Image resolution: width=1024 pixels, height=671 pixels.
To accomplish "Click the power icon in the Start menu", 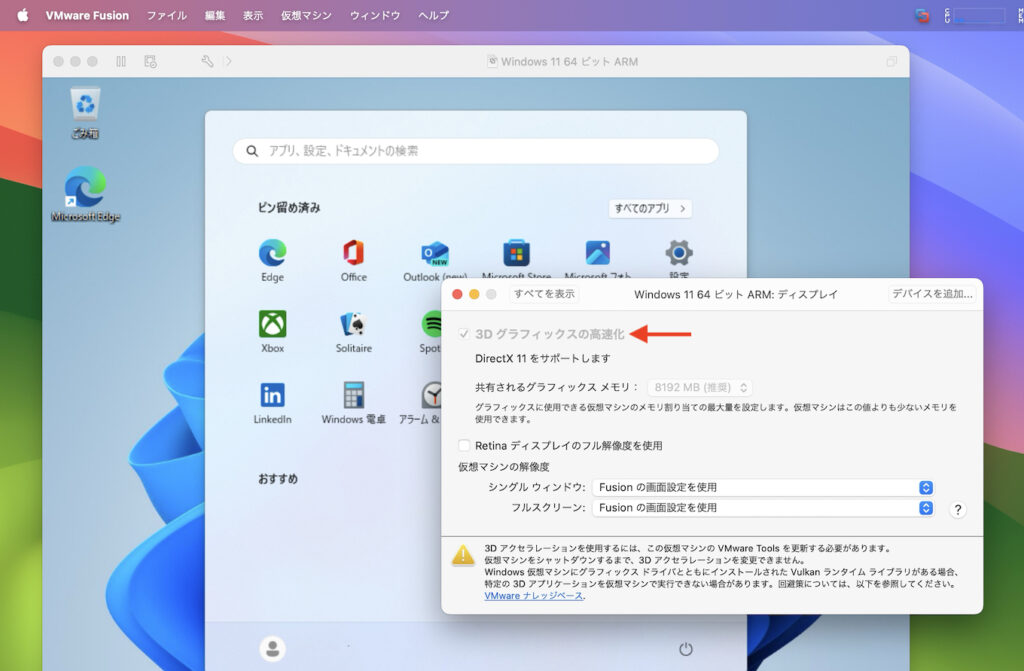I will [685, 648].
